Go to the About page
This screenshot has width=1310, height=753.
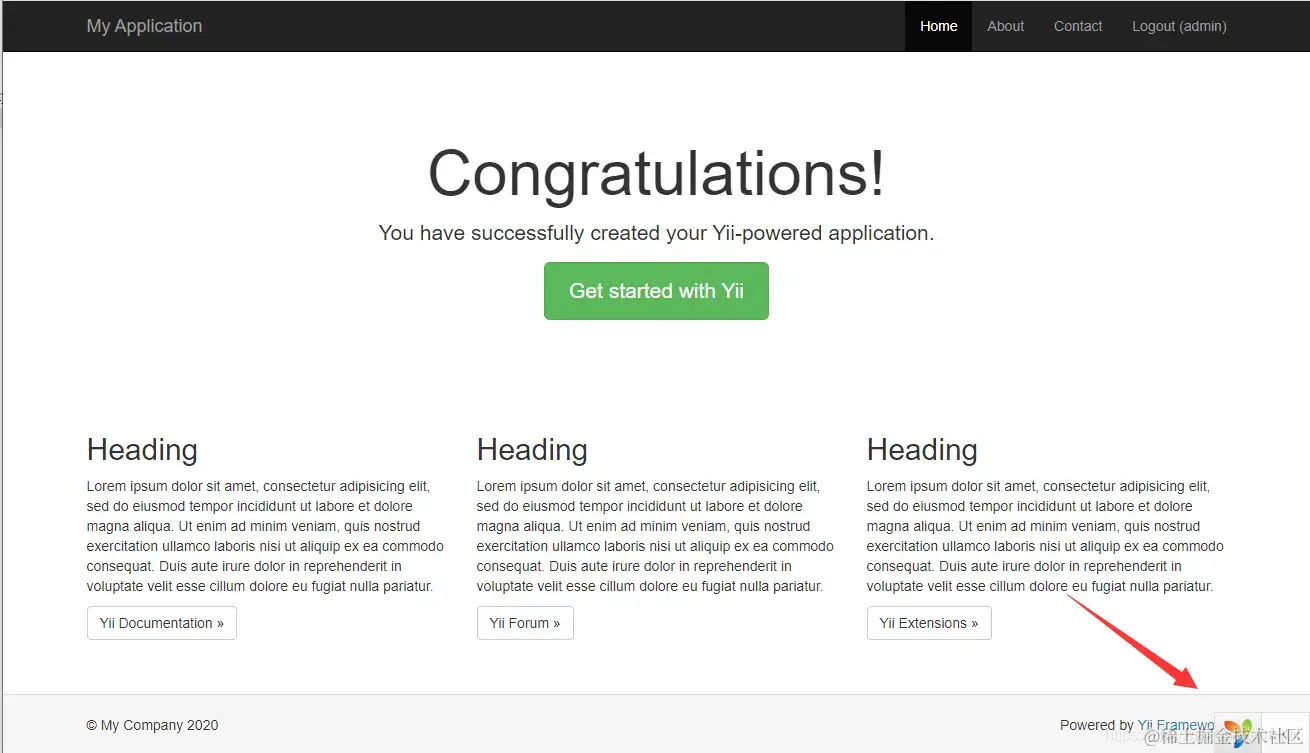(x=1005, y=26)
